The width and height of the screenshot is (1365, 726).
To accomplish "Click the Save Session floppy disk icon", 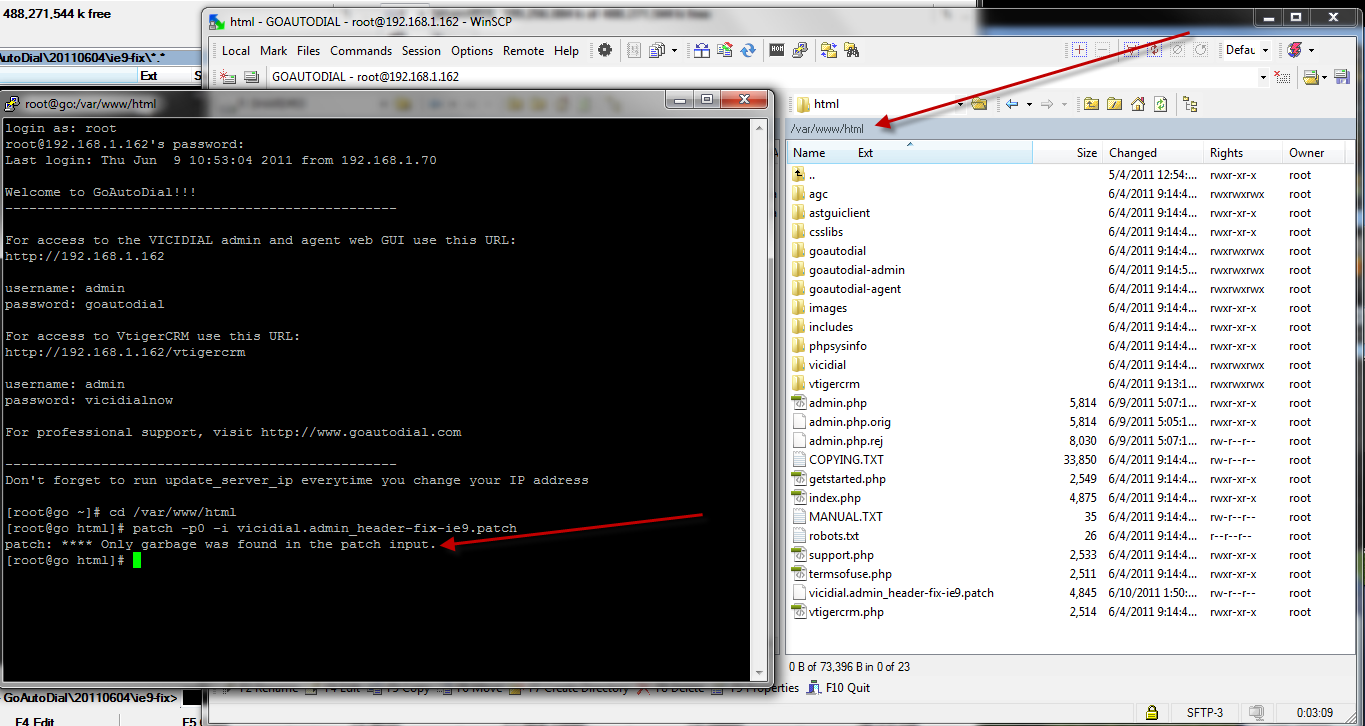I will click(1342, 77).
